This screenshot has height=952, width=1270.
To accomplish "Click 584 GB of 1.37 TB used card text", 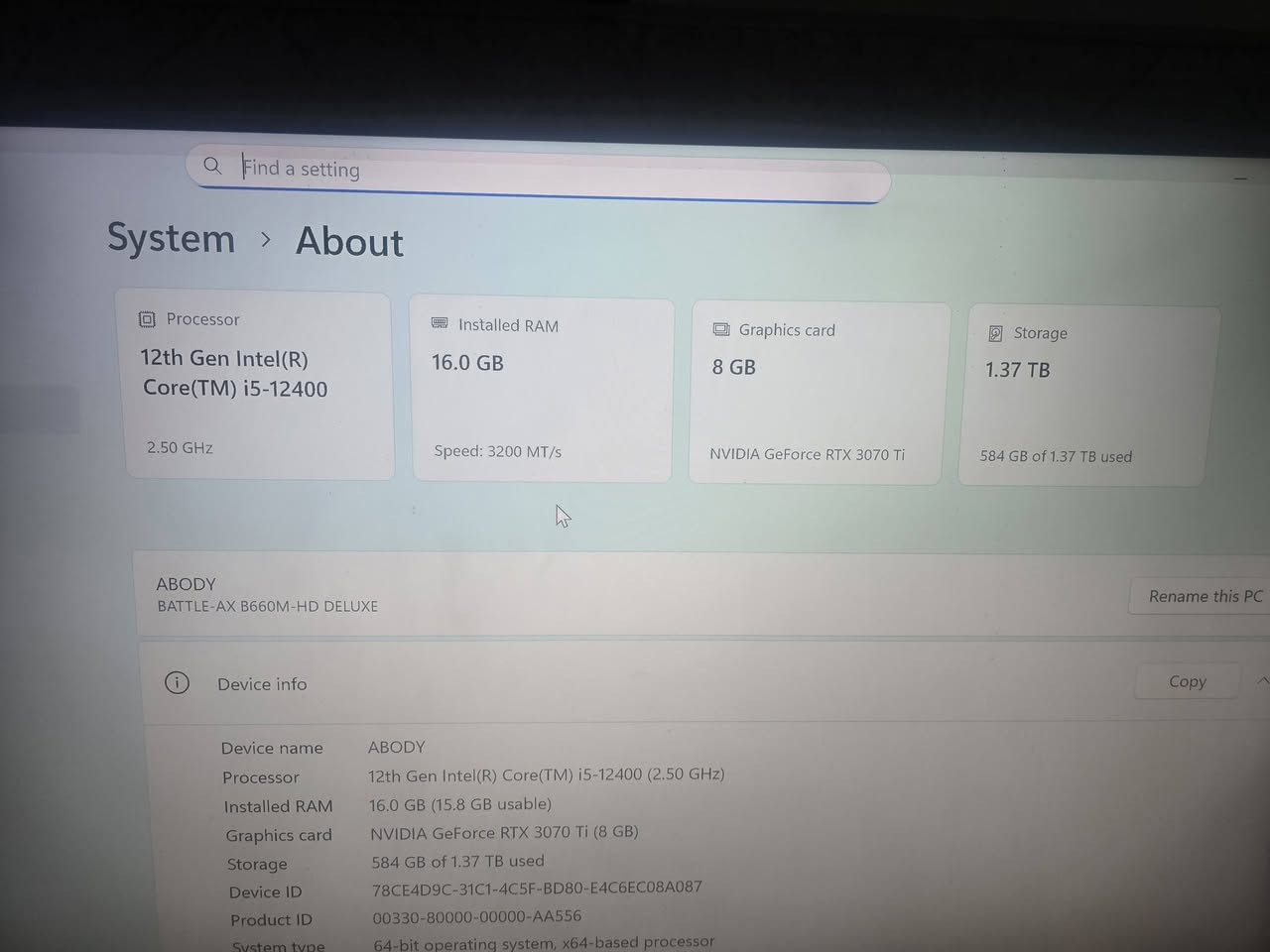I will click(1056, 456).
